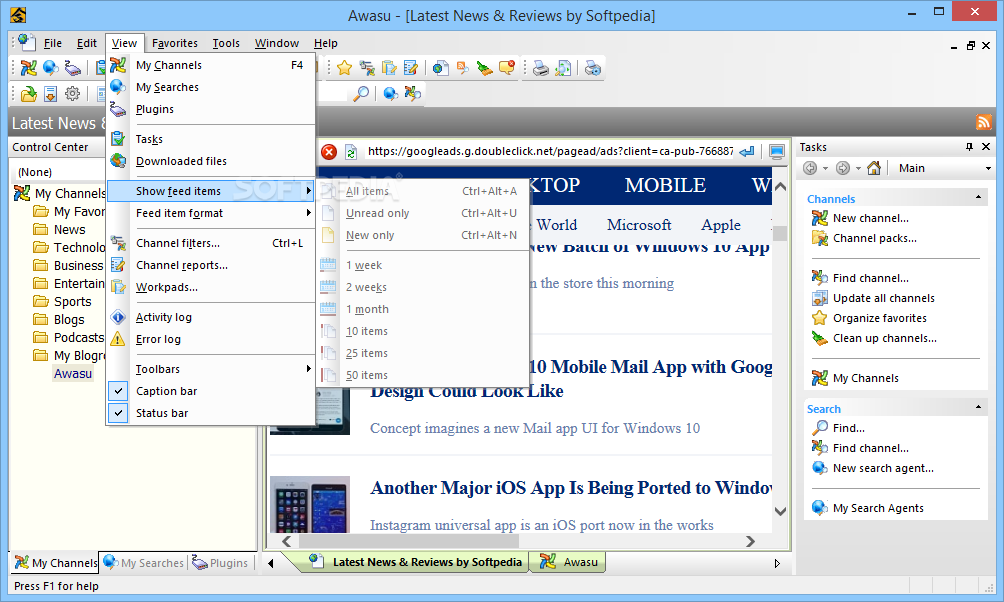Click the Clean up channels... link
This screenshot has width=1004, height=602.
point(885,338)
